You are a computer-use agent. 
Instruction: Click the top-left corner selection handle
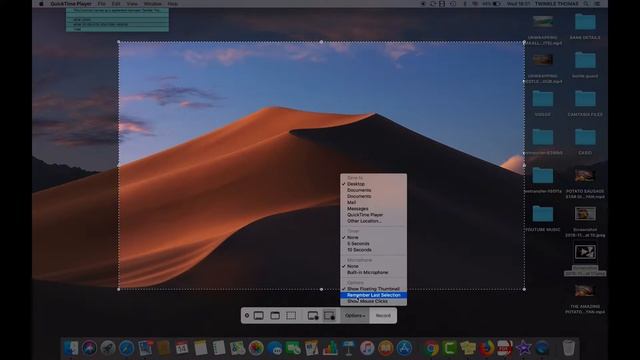coord(119,42)
